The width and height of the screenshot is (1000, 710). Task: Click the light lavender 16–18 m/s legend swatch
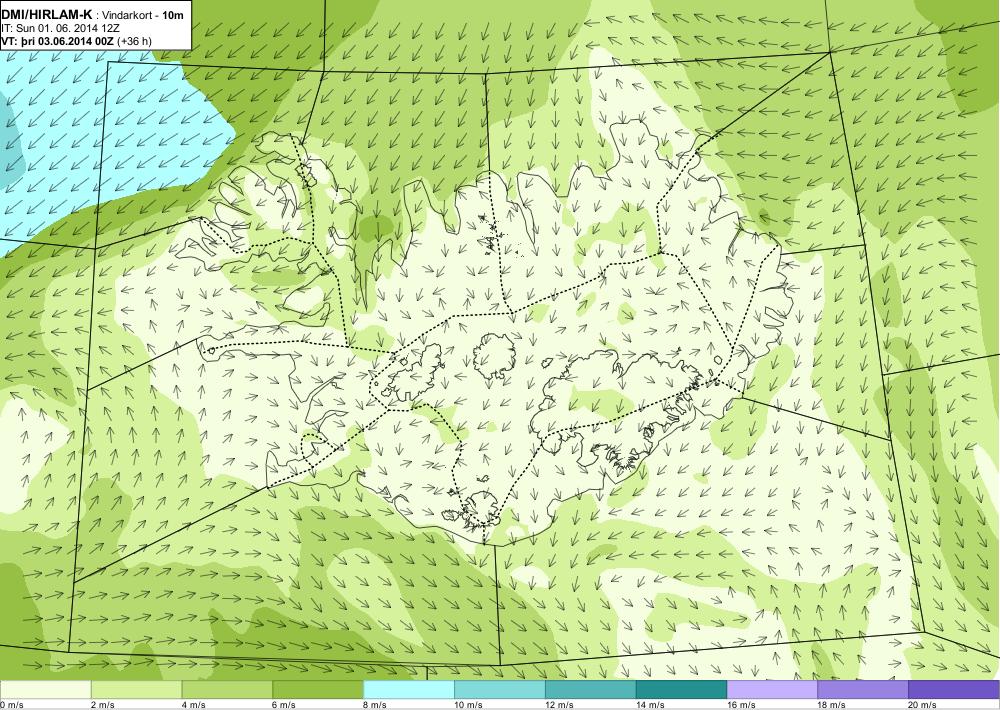pyautogui.click(x=772, y=690)
